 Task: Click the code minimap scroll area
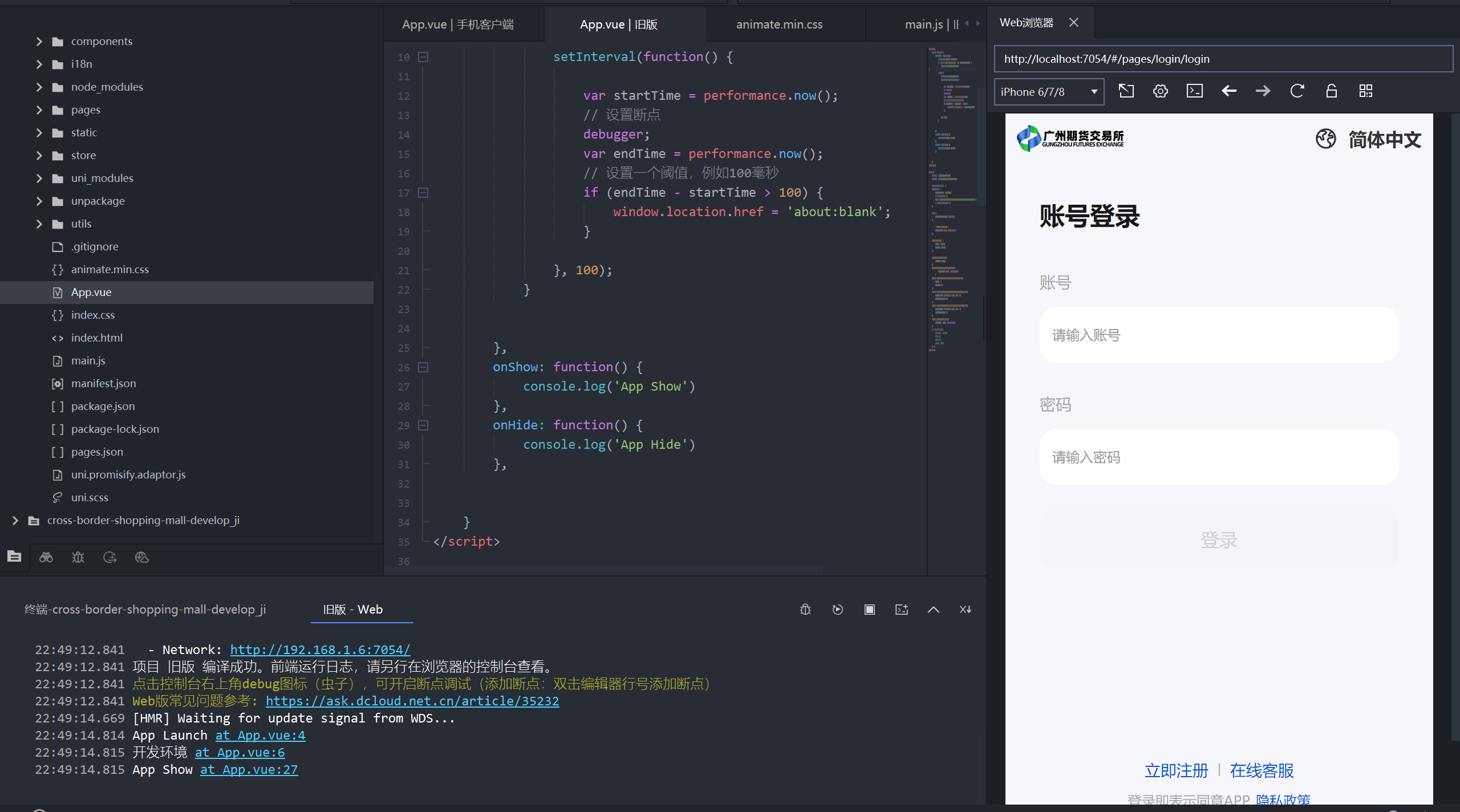(x=954, y=200)
